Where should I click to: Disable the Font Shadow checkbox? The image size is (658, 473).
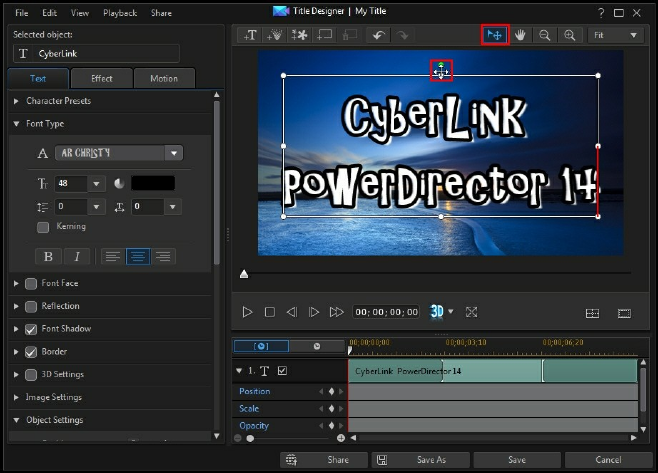tap(31, 329)
